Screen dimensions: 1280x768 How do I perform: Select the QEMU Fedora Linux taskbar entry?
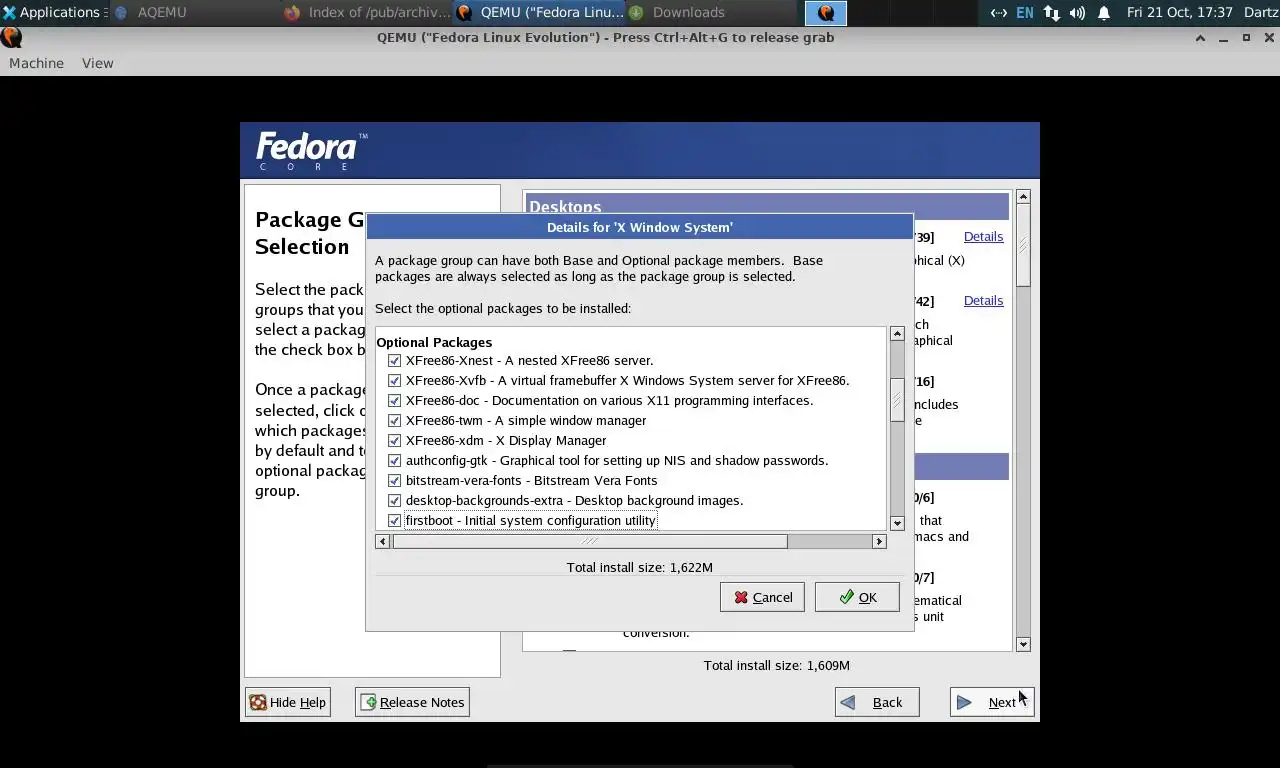coord(540,12)
